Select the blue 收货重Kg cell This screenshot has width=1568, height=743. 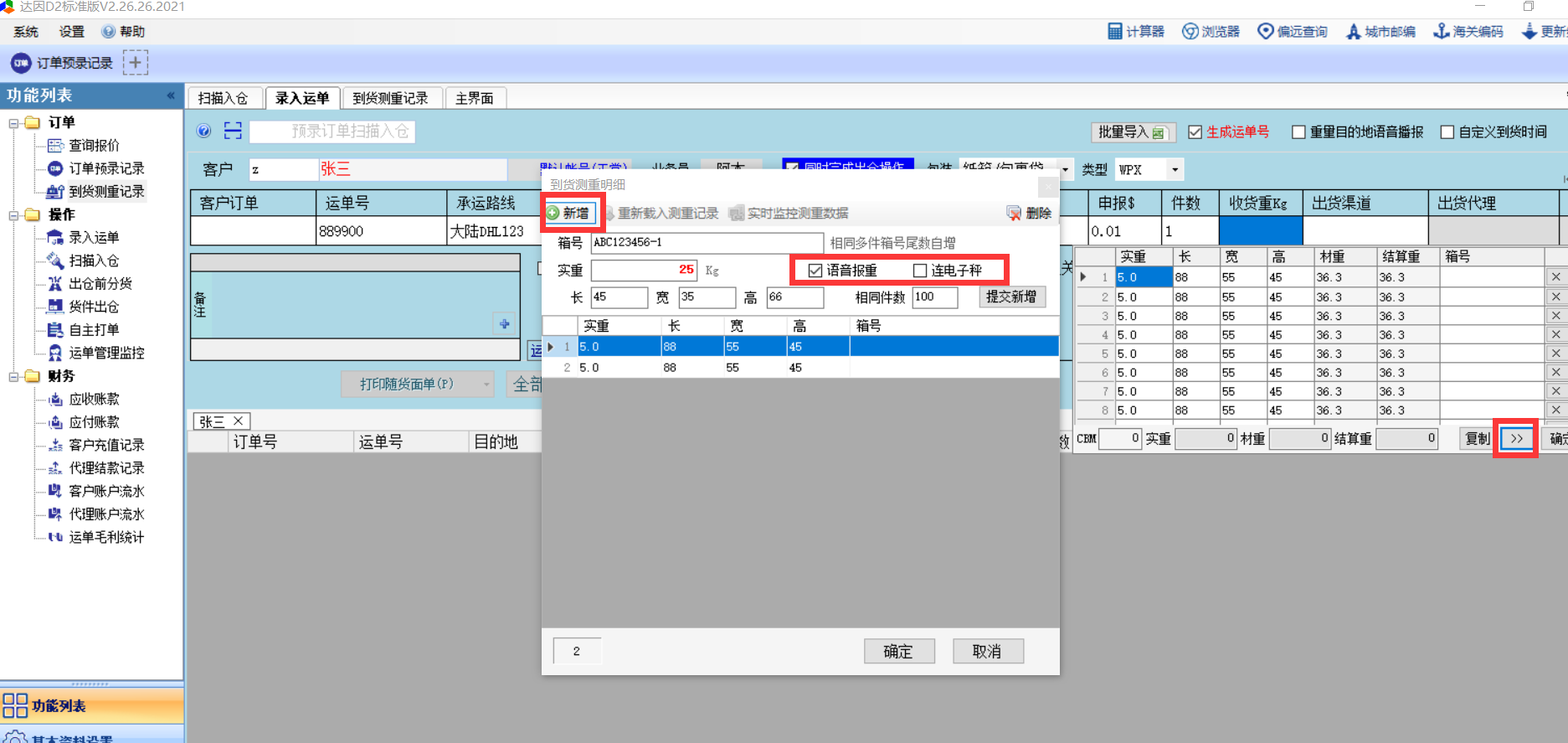coord(1260,230)
